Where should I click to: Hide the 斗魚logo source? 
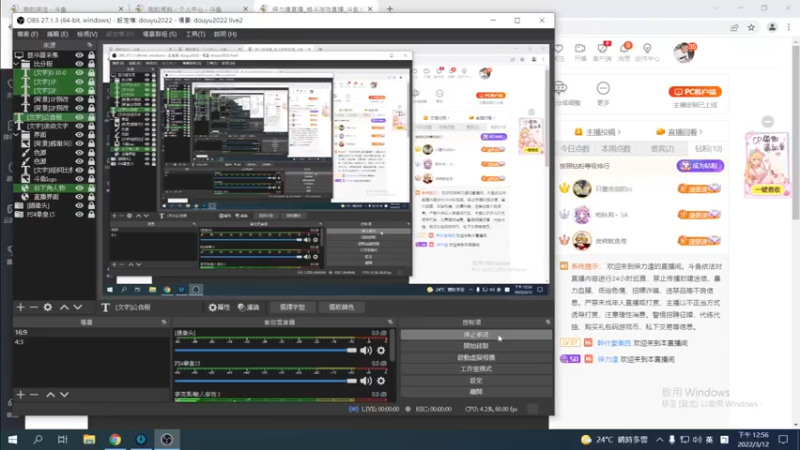[79, 179]
